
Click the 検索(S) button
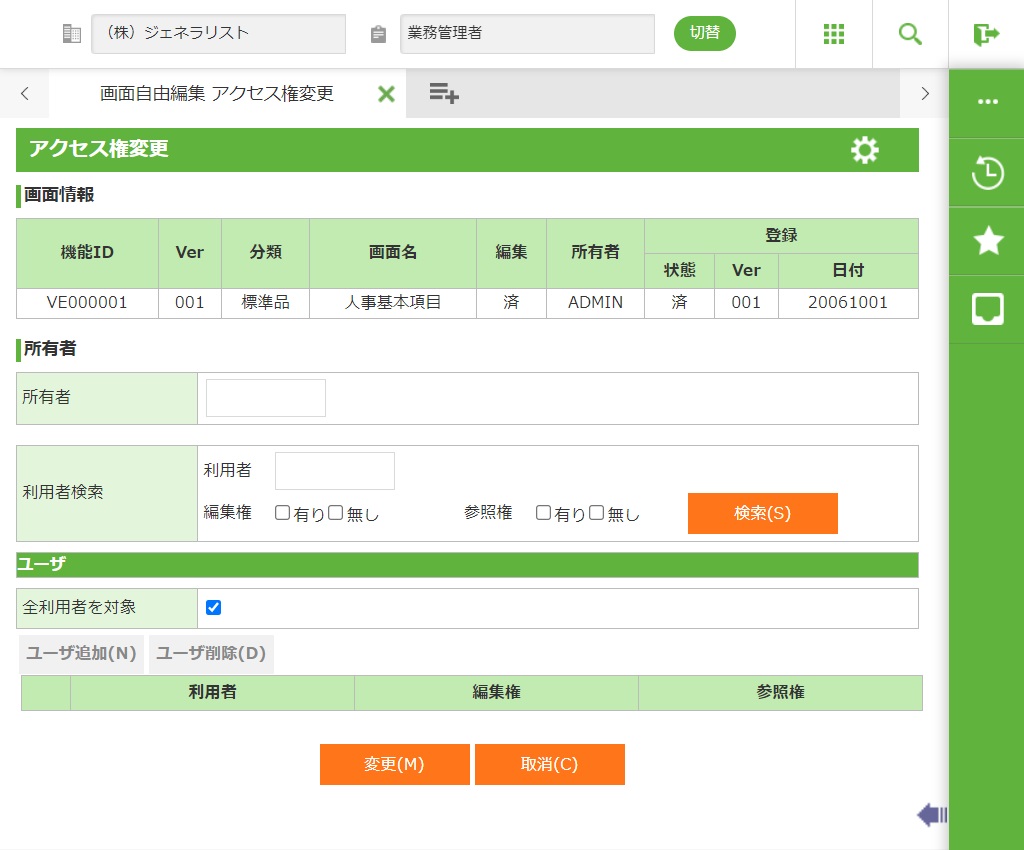coord(762,513)
